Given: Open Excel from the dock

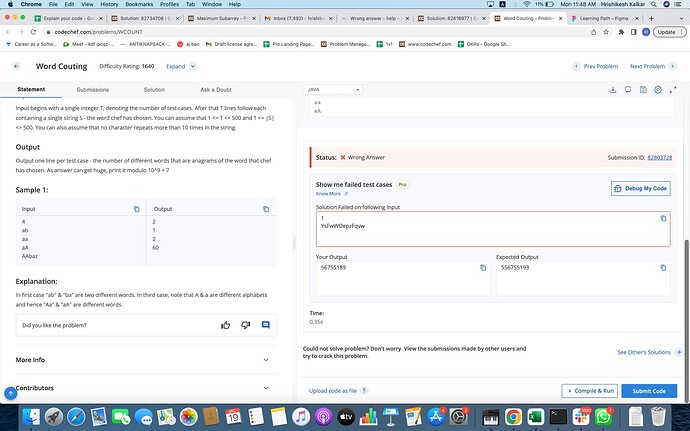Looking at the screenshot, I should point(536,416).
